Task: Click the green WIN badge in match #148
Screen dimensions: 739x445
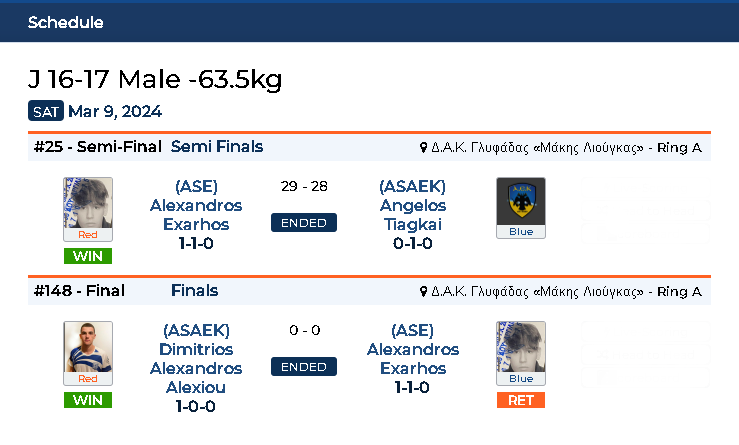Action: click(x=88, y=400)
